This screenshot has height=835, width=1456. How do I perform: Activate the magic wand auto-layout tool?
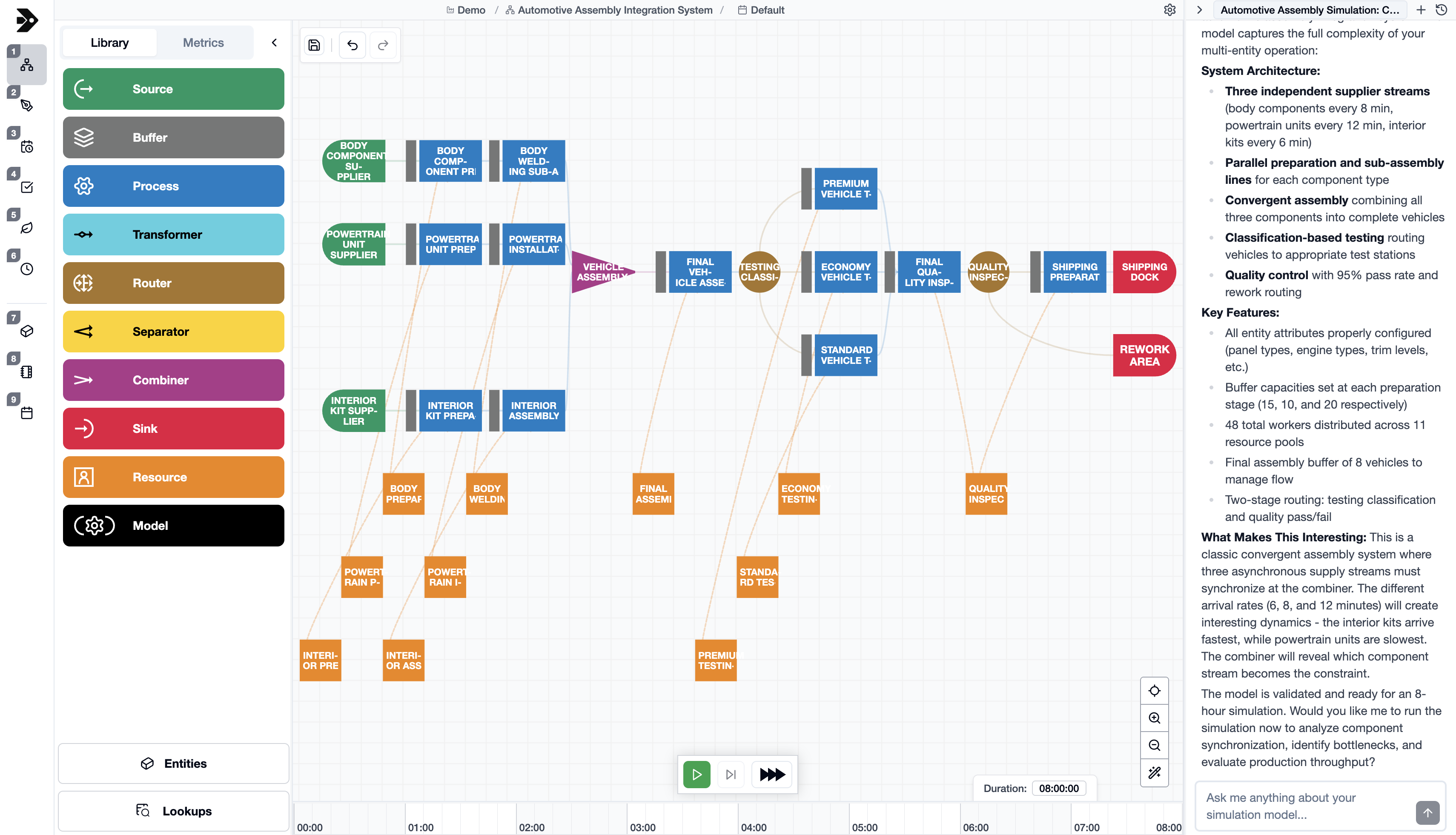tap(1154, 772)
